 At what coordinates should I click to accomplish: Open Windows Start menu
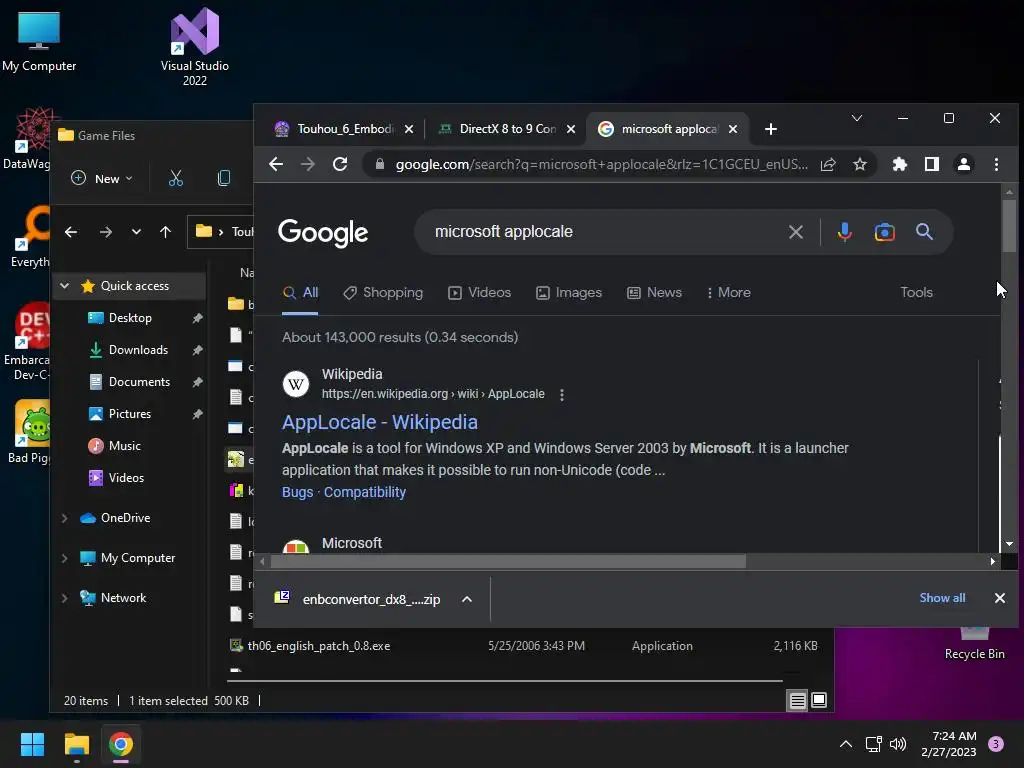point(32,744)
